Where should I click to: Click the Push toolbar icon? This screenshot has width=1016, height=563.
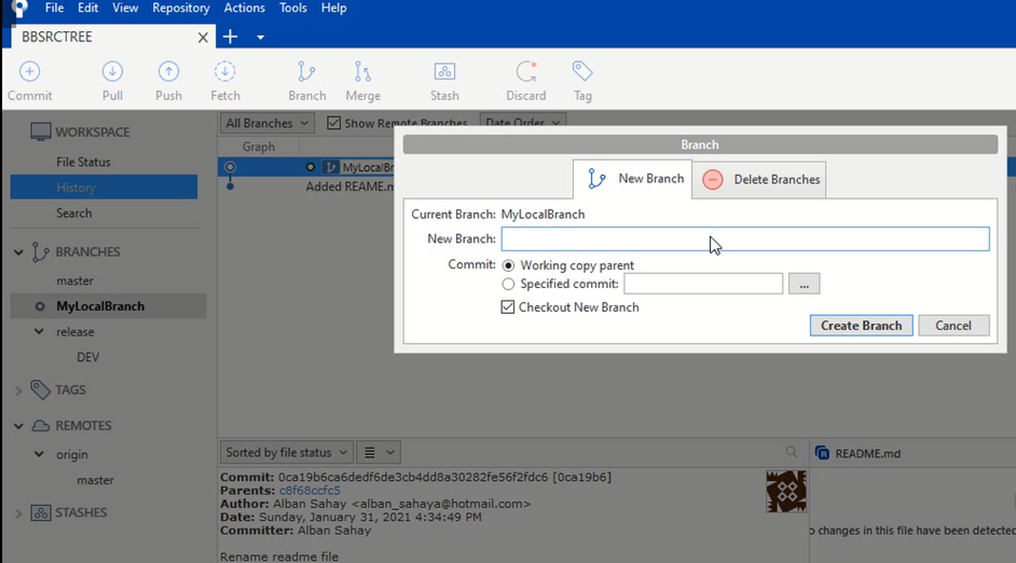[x=168, y=81]
